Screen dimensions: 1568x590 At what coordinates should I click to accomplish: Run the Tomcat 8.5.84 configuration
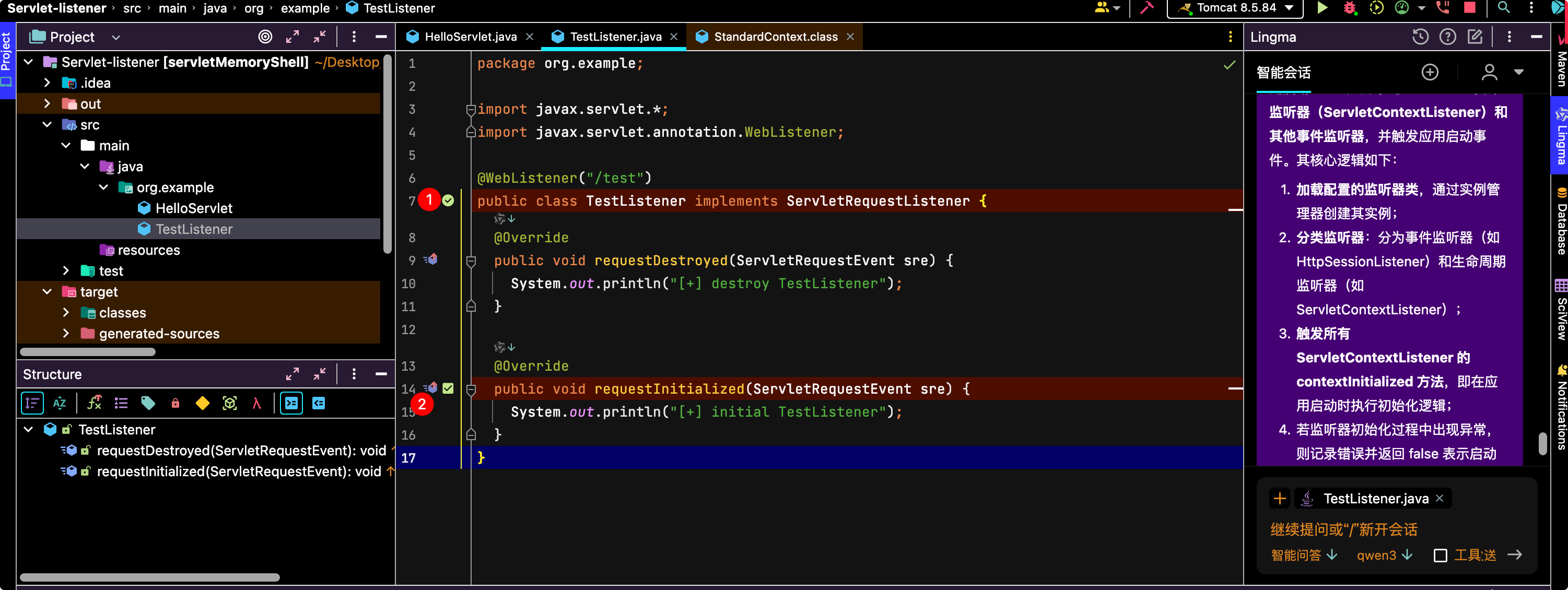pos(1322,8)
